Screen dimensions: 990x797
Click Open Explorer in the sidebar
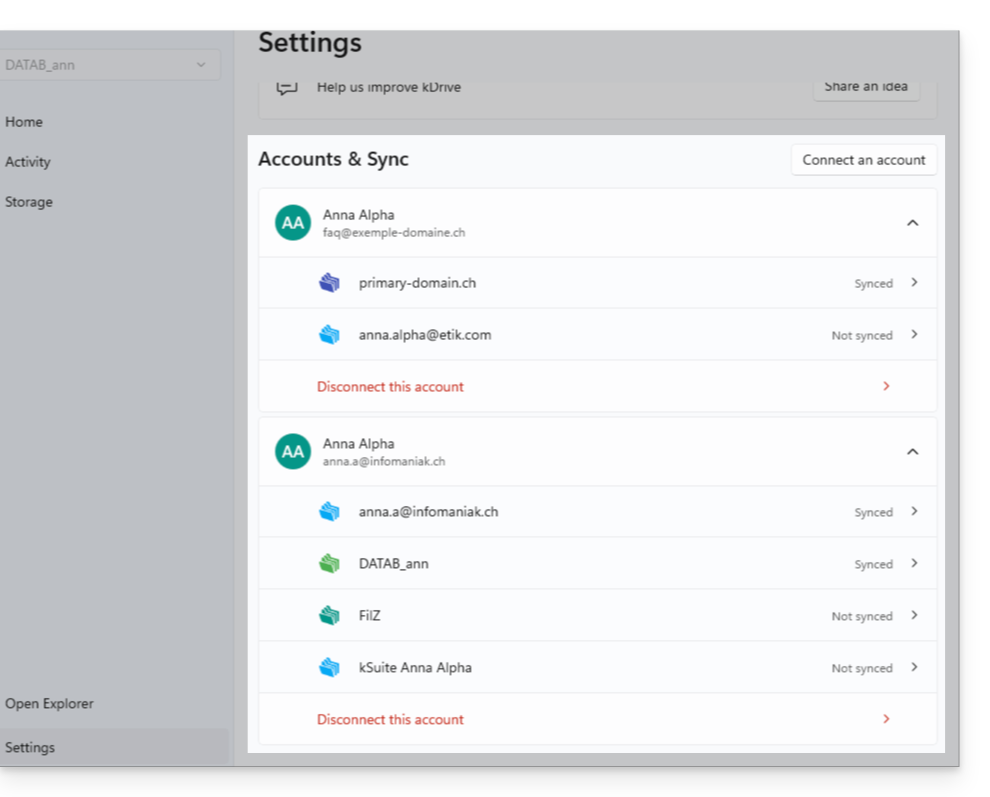click(x=49, y=704)
